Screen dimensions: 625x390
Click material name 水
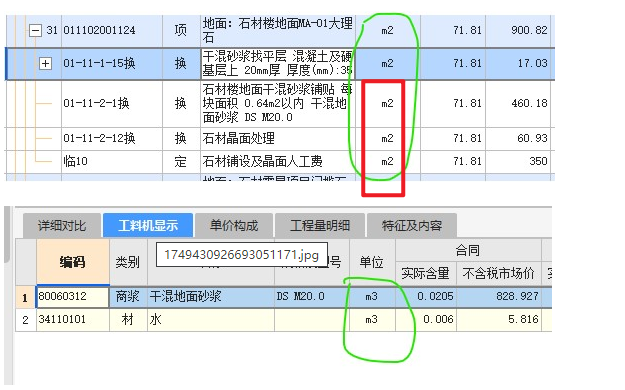pyautogui.click(x=155, y=319)
